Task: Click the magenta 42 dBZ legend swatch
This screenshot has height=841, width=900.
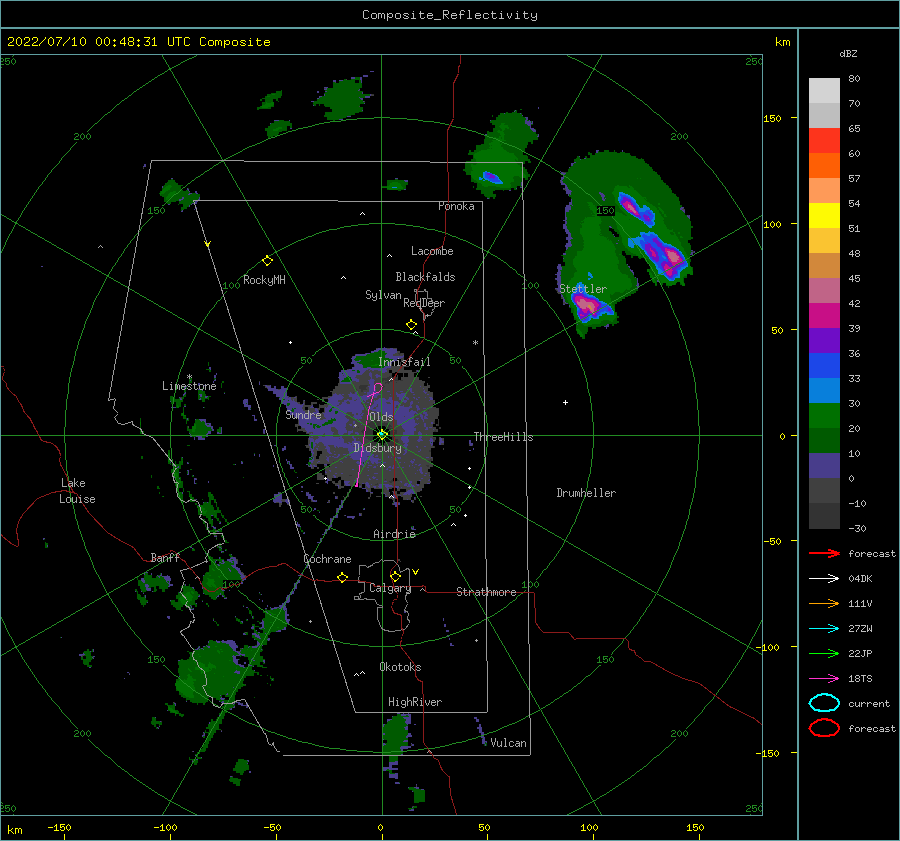Action: tap(824, 315)
